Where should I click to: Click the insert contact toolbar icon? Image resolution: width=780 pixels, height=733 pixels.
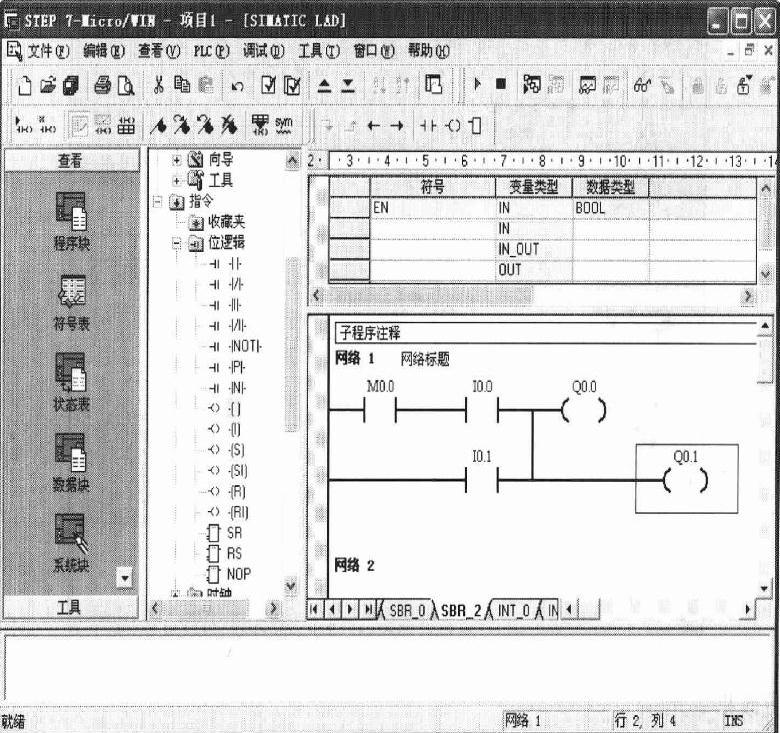[428, 126]
